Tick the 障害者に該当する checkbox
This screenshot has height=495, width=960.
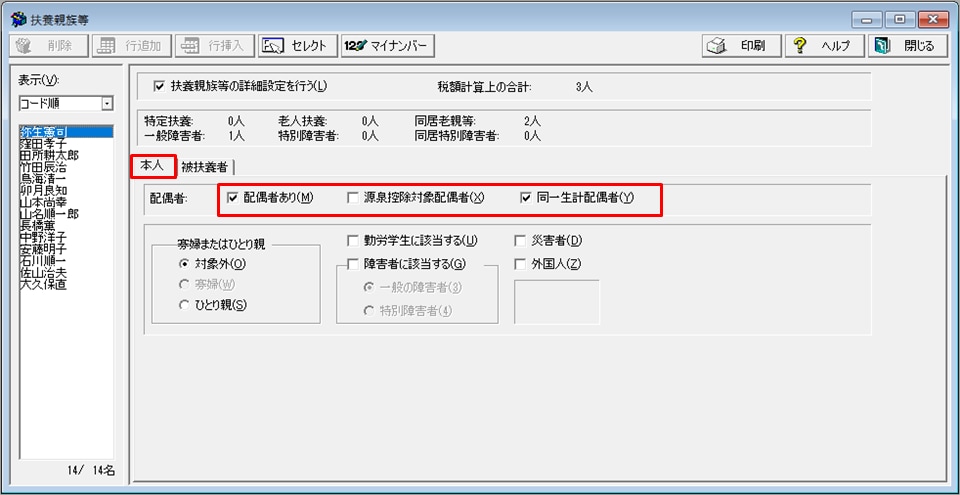(353, 264)
